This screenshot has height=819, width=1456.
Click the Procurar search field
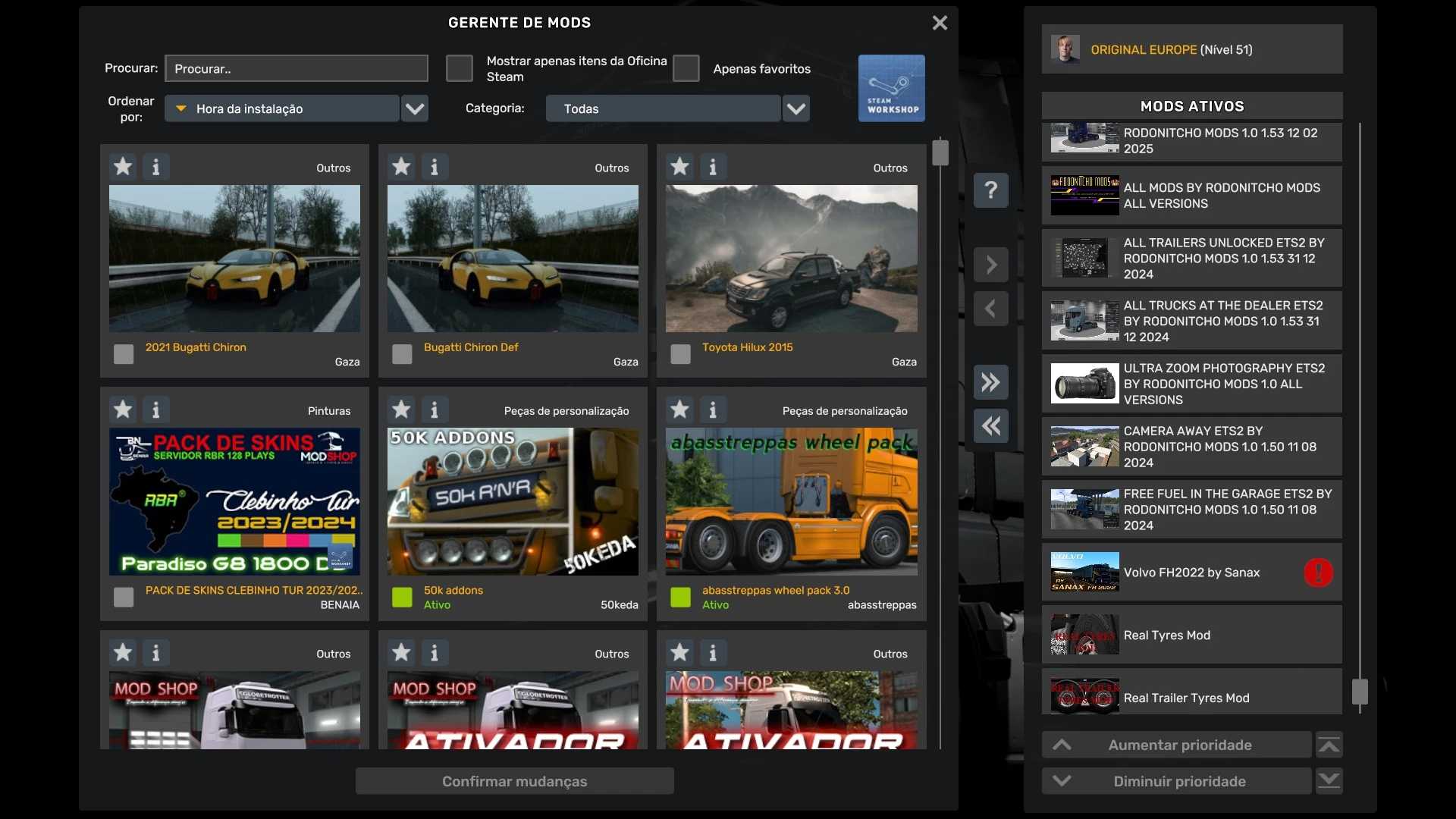(x=296, y=68)
